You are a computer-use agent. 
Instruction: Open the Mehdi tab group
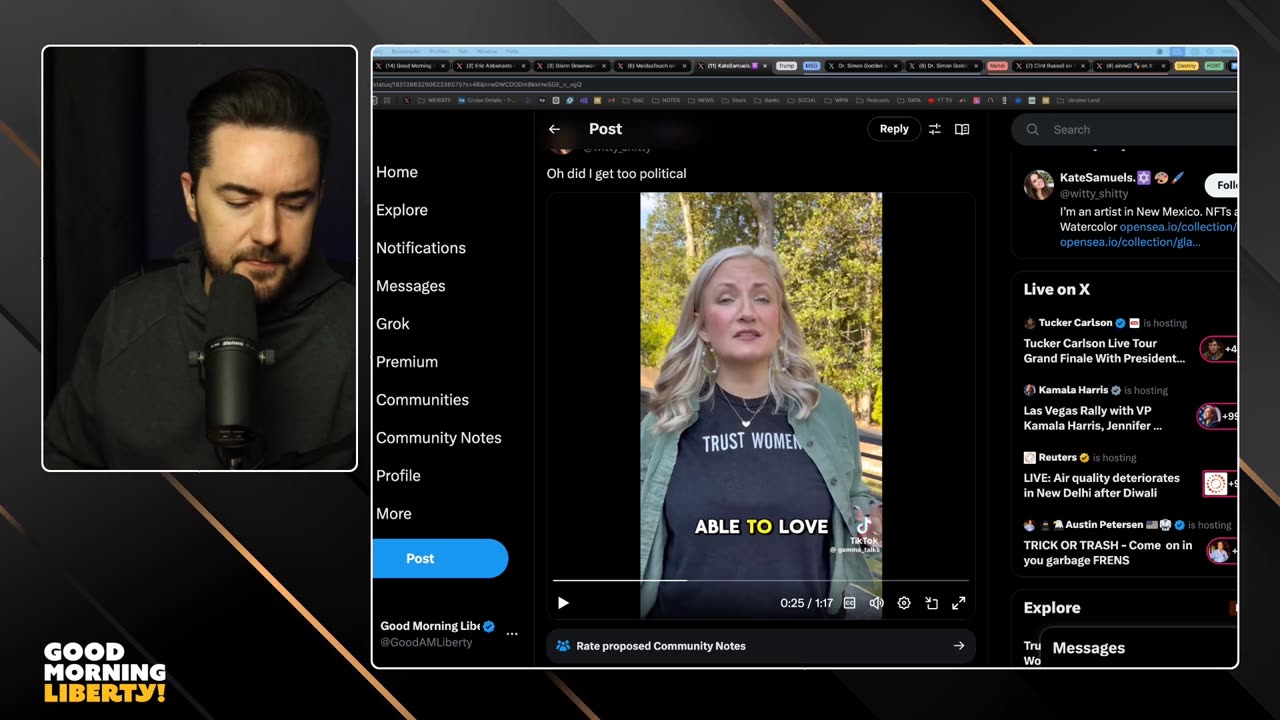click(997, 66)
